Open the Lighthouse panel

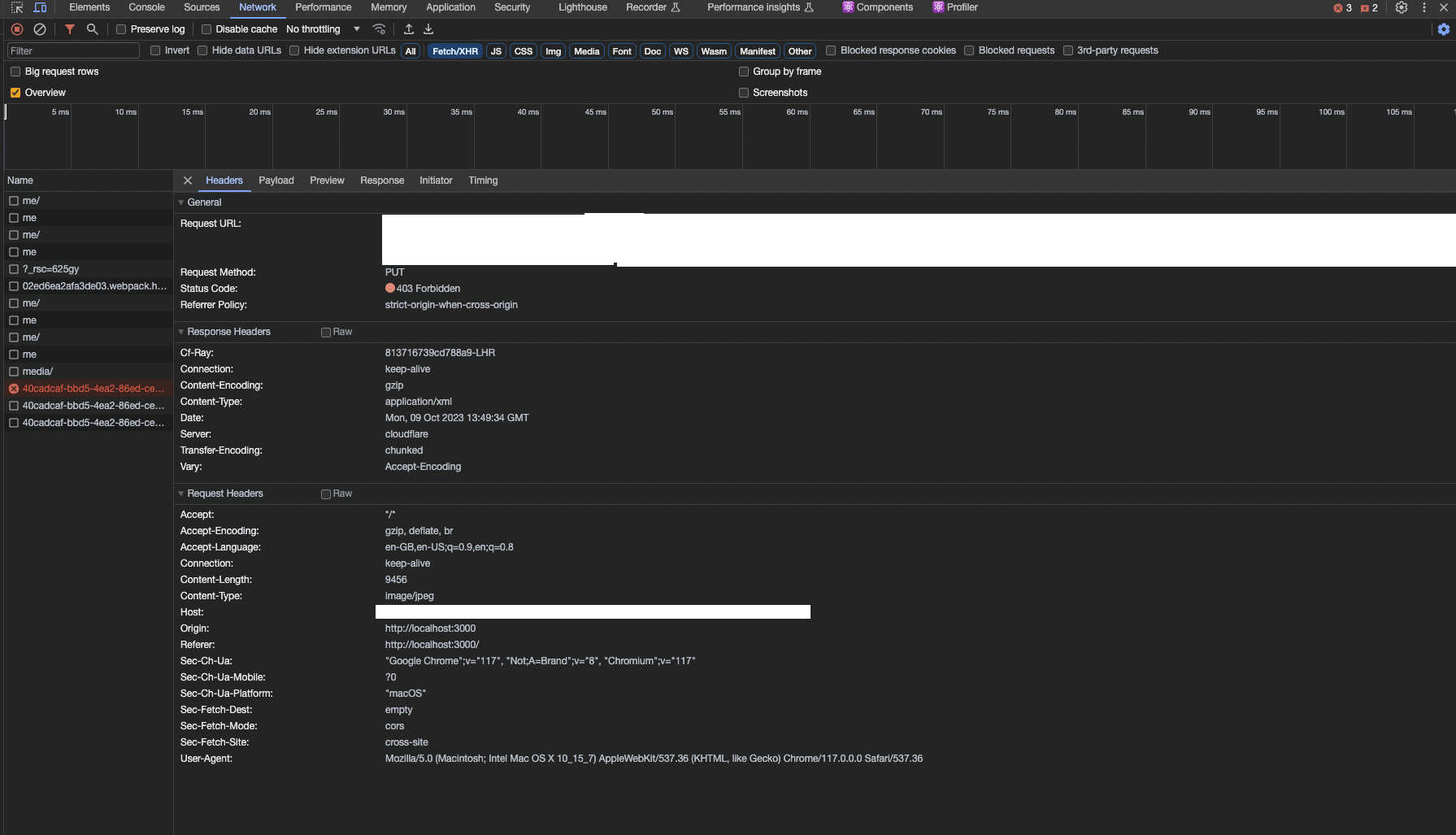point(582,7)
